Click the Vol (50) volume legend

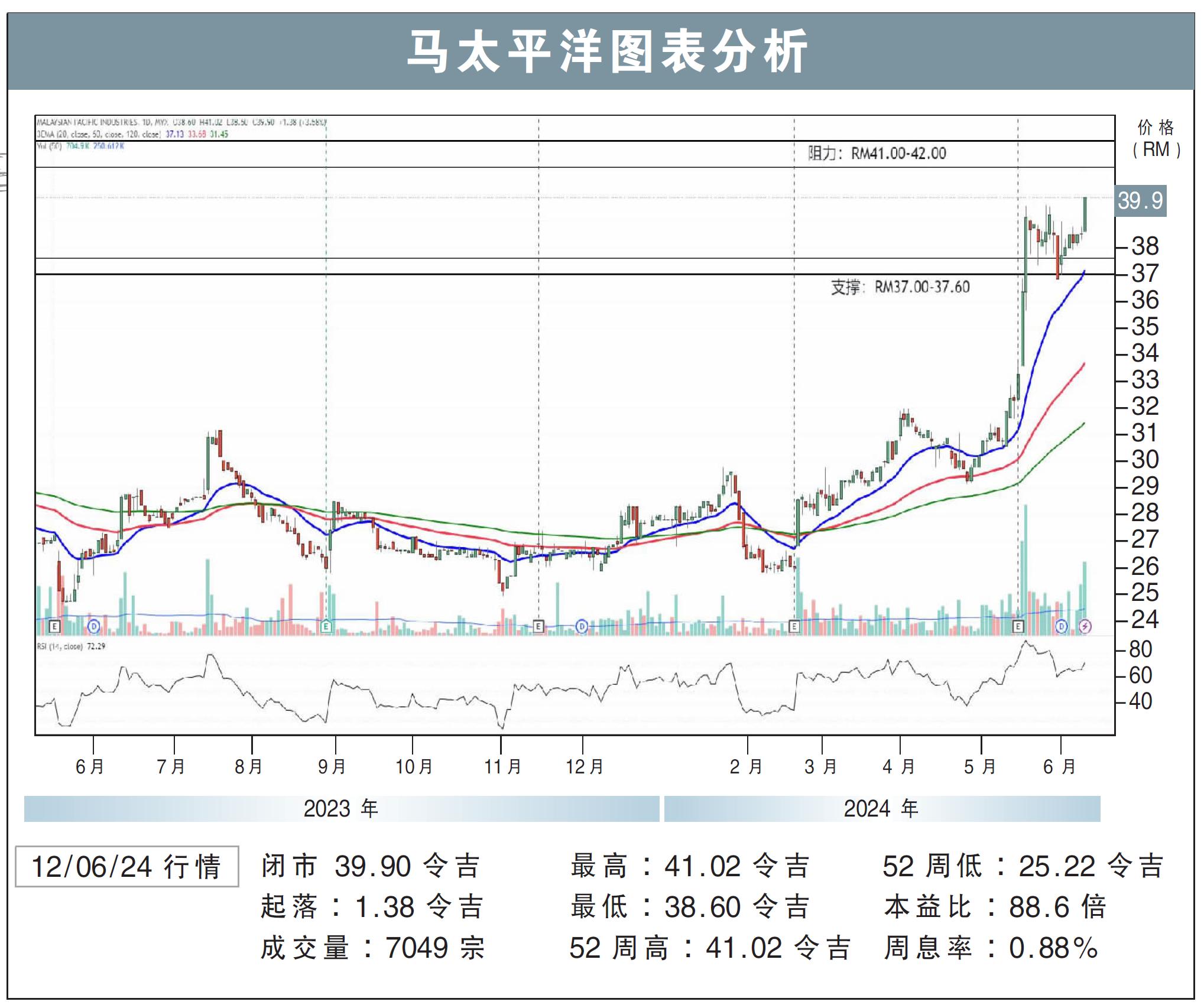pyautogui.click(x=80, y=146)
